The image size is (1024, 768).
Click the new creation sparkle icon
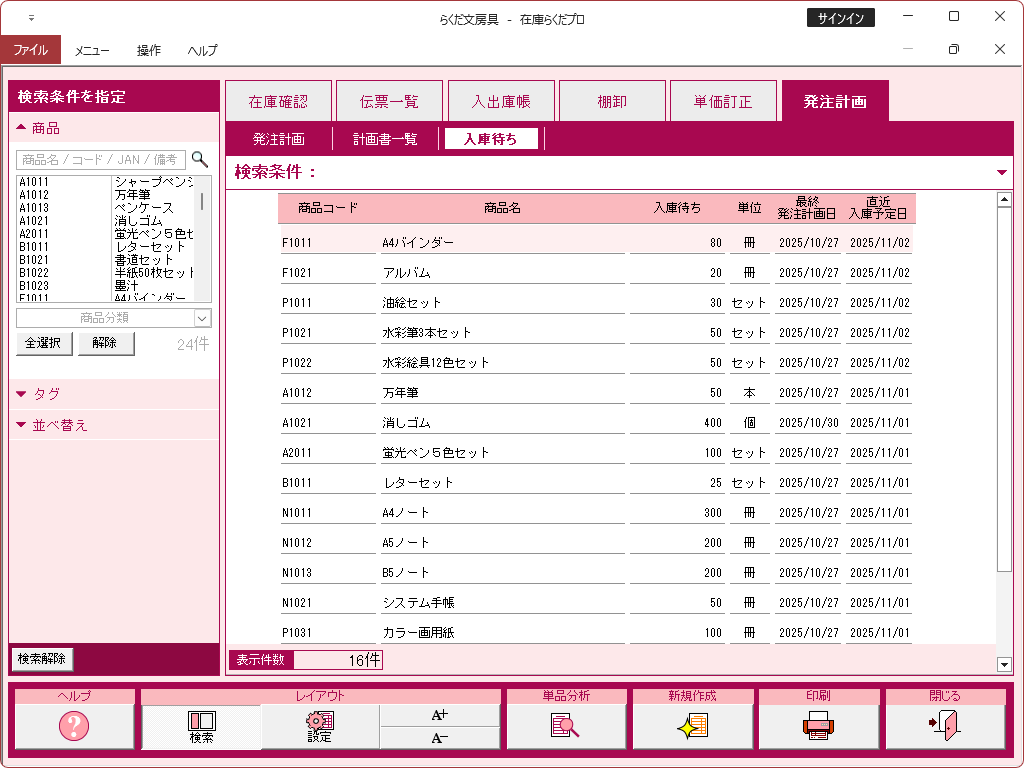tap(692, 726)
